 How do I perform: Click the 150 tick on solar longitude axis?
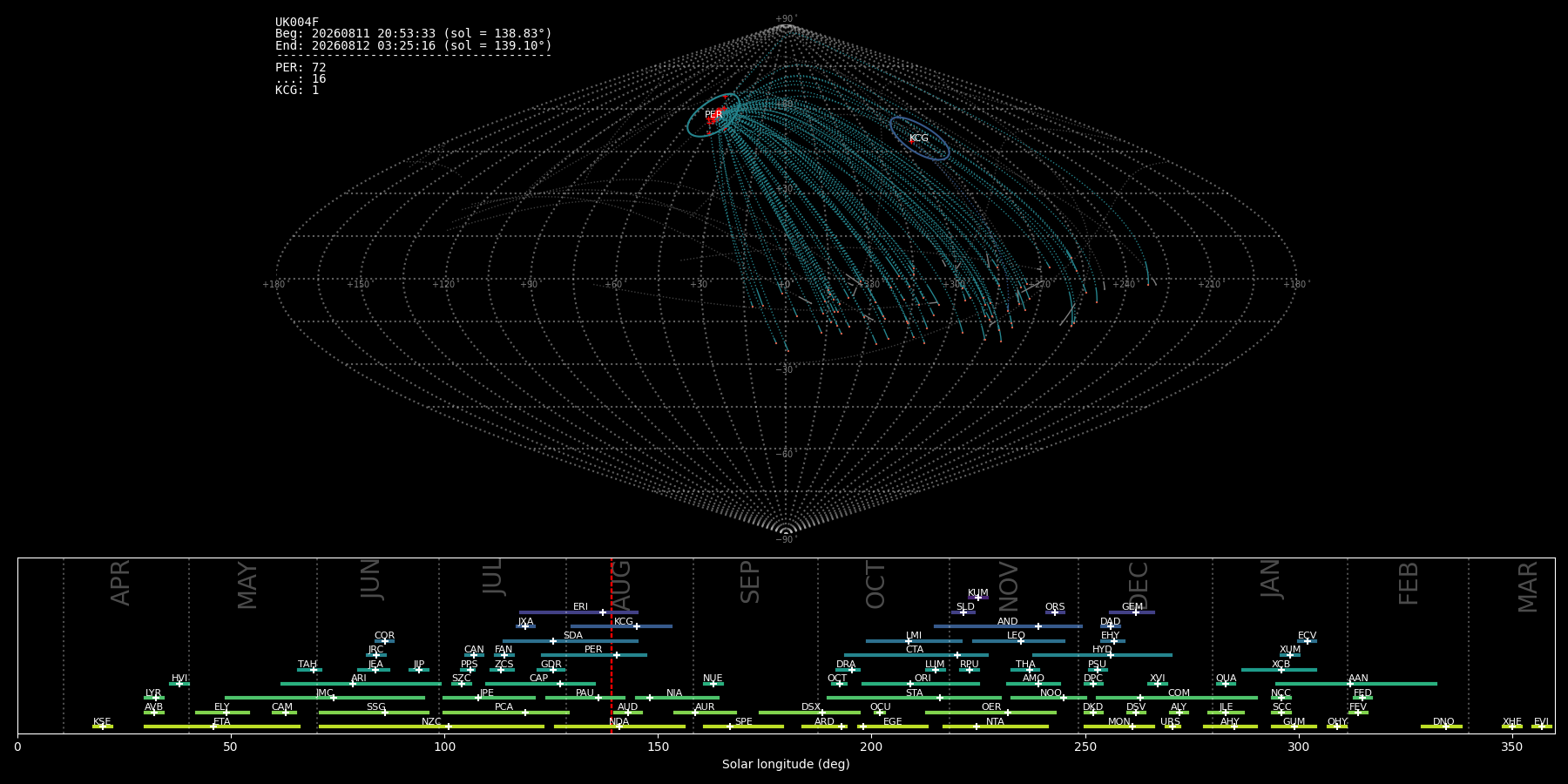658,747
